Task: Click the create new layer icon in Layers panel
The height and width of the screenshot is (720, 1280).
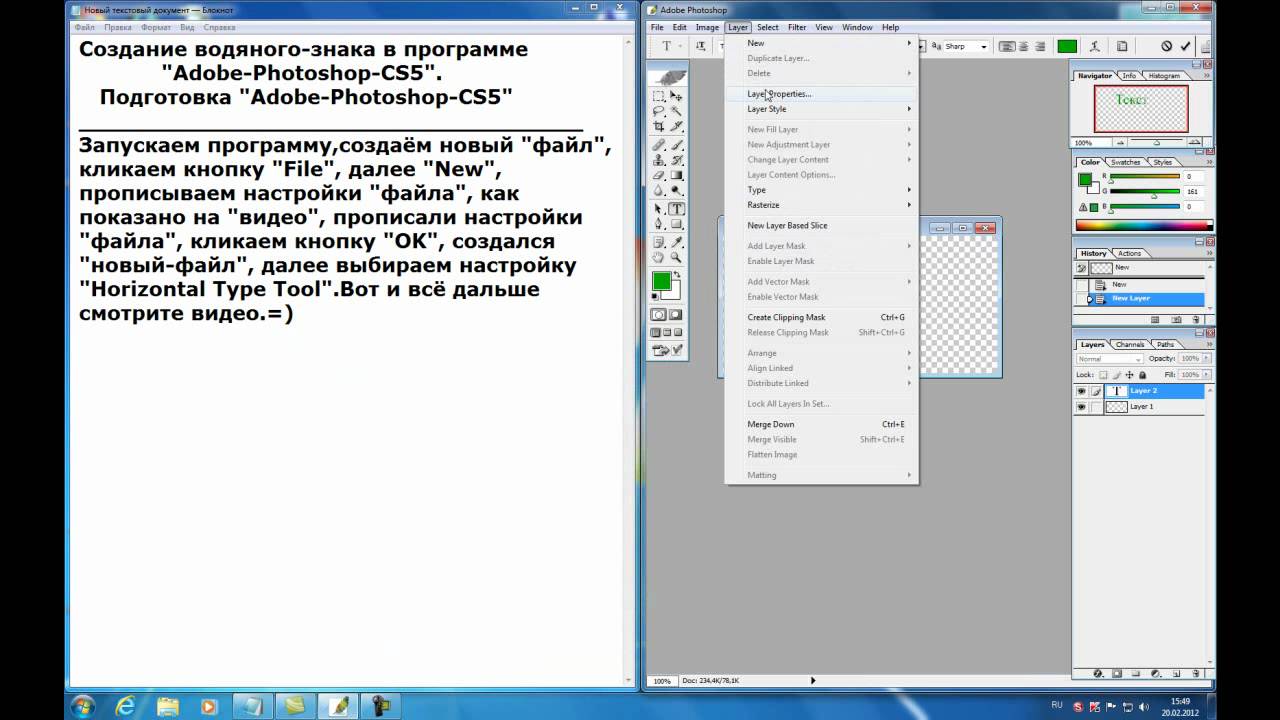Action: point(1176,673)
